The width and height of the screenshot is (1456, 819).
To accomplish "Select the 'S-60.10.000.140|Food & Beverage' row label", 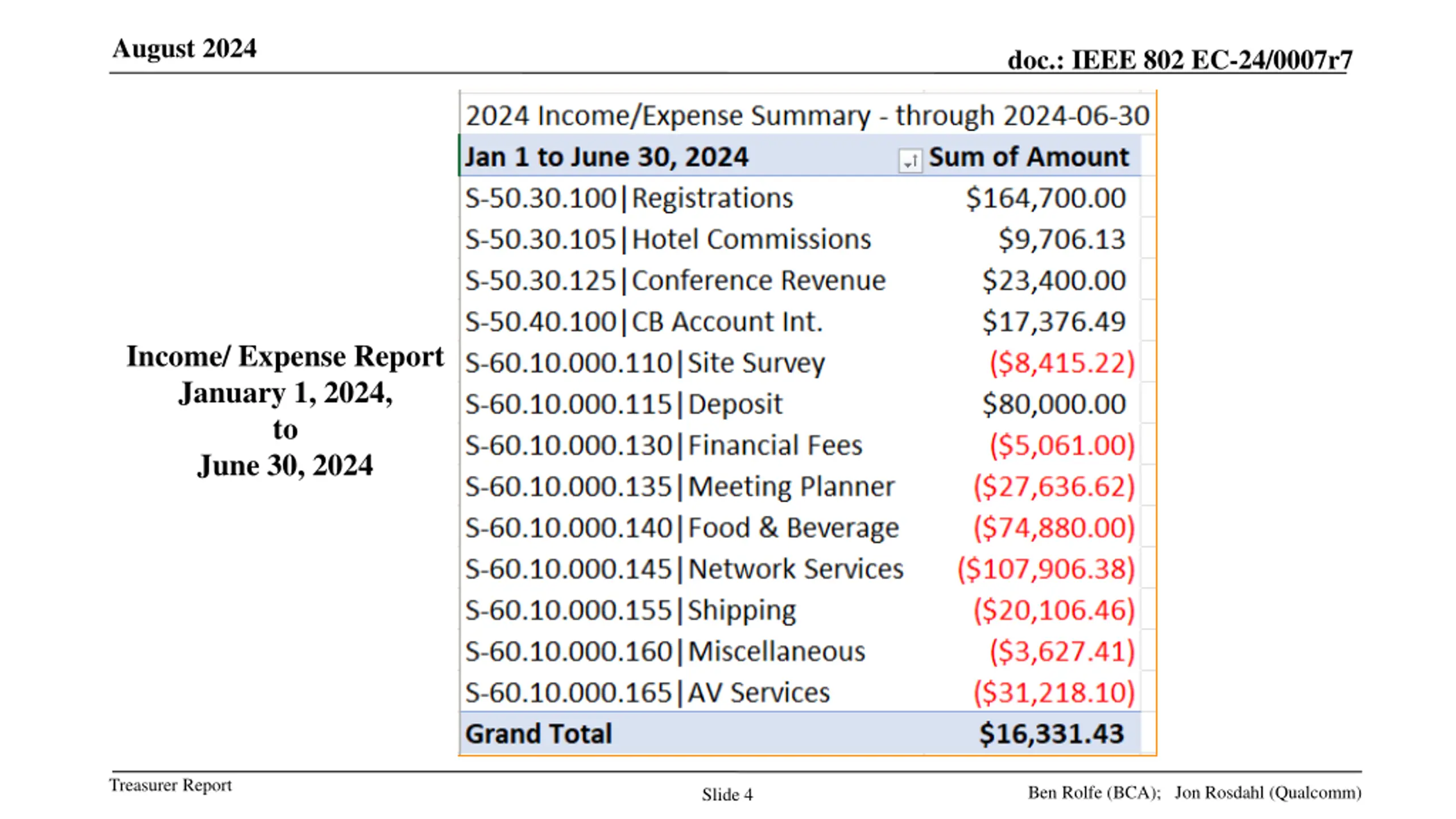I will [x=682, y=528].
